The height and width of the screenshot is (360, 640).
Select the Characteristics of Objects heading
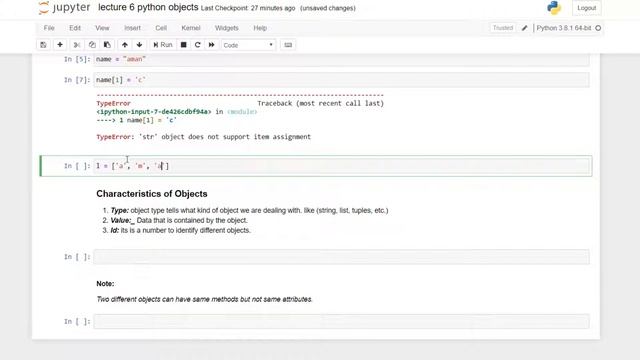(x=152, y=194)
